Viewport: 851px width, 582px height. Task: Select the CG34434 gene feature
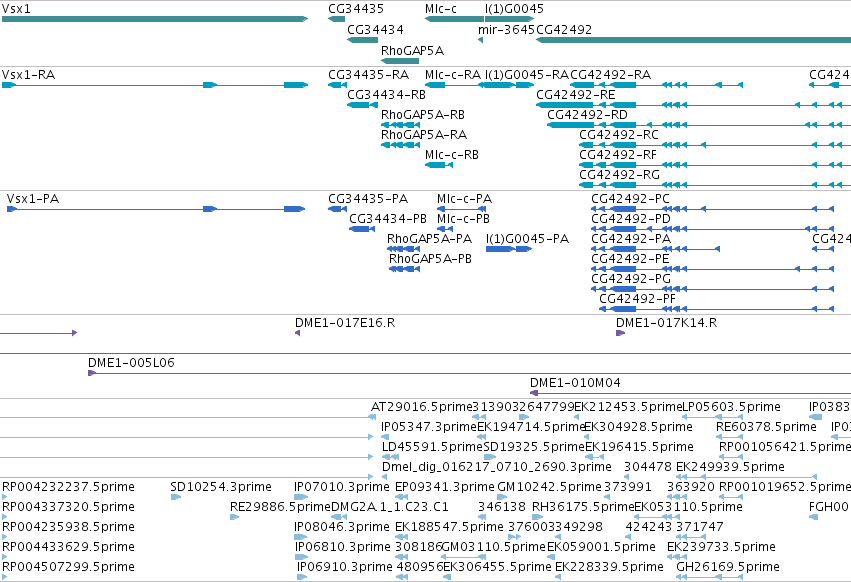click(362, 40)
